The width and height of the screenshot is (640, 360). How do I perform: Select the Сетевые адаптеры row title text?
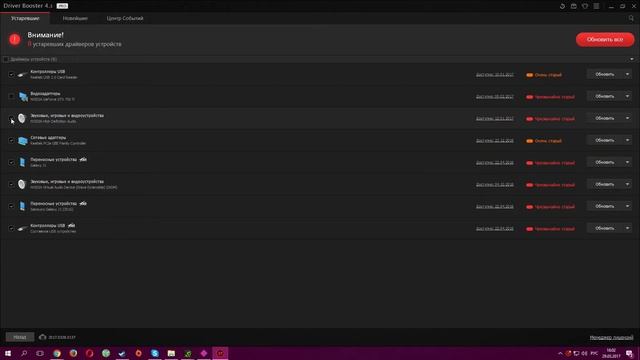[x=48, y=138]
